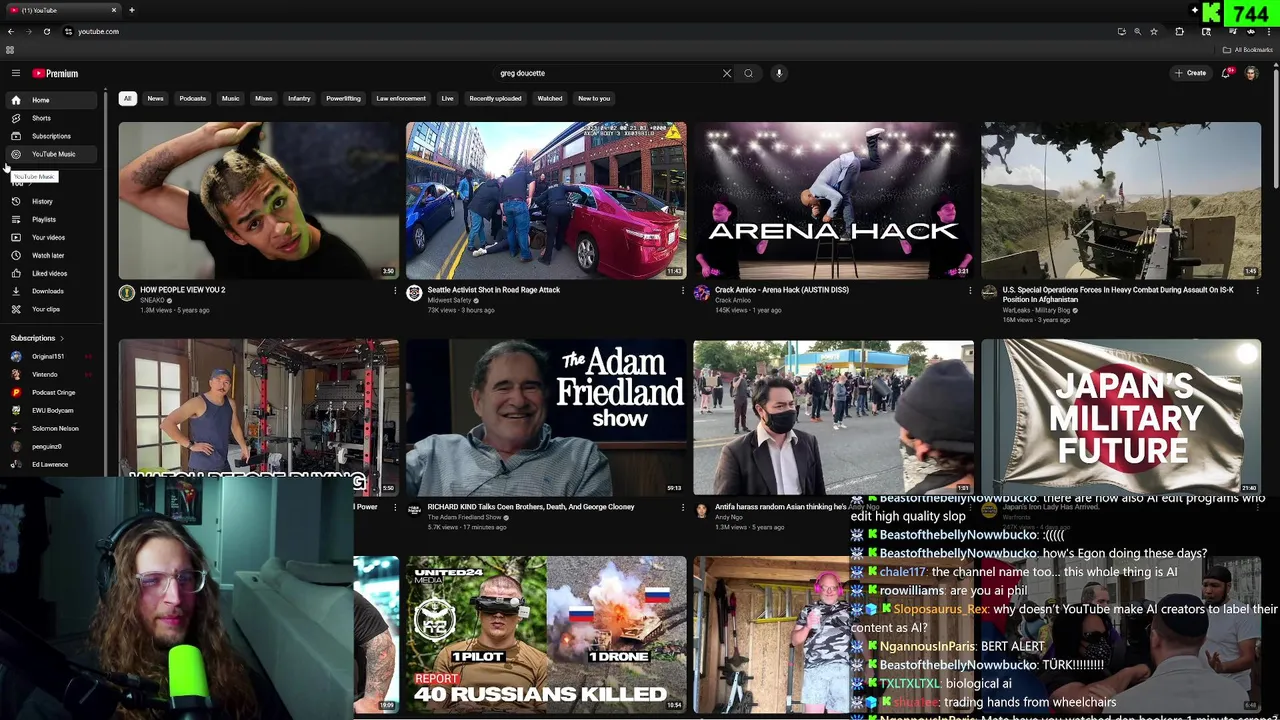Open Vintendo subscription channel
This screenshot has width=1280, height=720.
pos(52,374)
